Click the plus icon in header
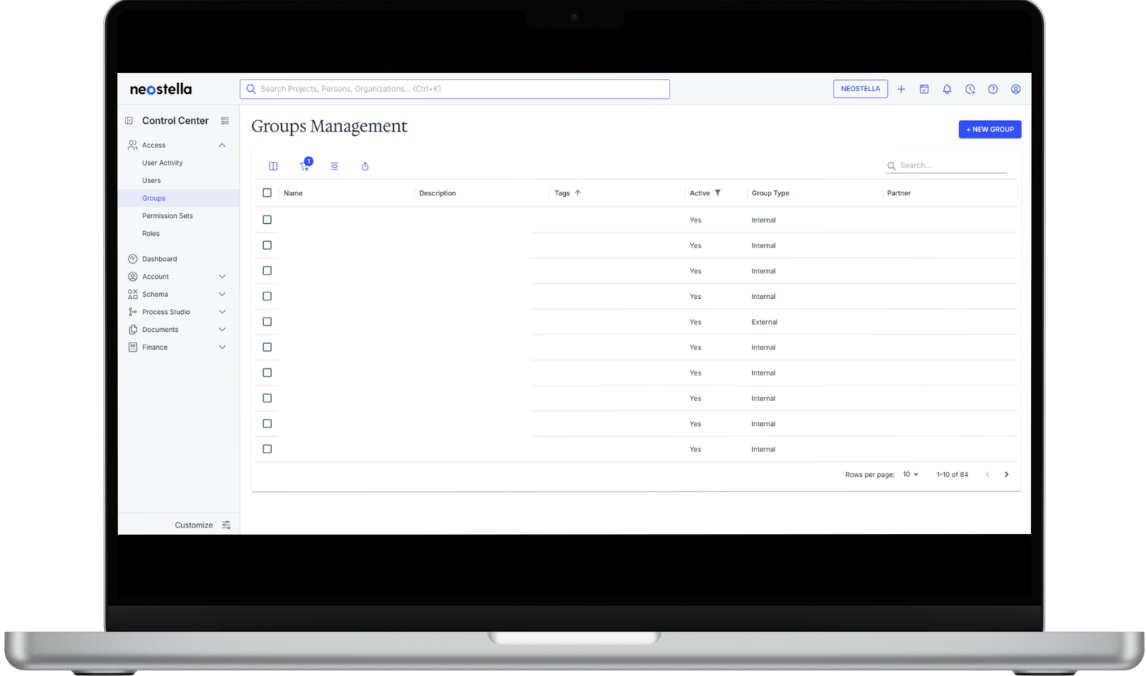 click(x=901, y=89)
